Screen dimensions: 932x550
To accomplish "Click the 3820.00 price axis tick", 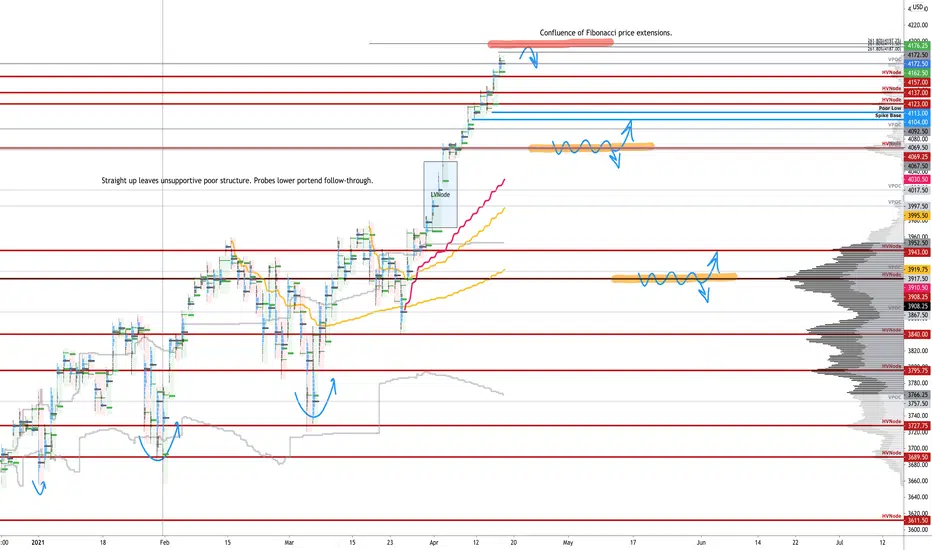I will pos(918,351).
